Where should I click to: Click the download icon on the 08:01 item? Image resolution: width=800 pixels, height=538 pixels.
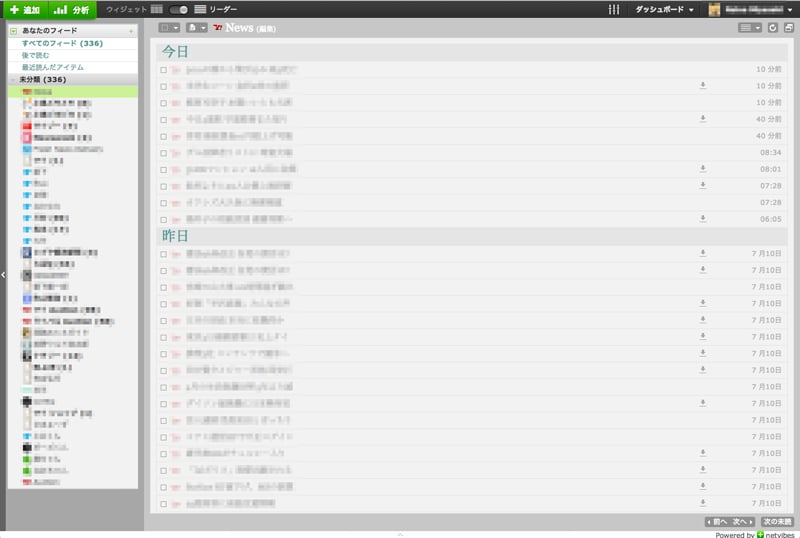[703, 169]
